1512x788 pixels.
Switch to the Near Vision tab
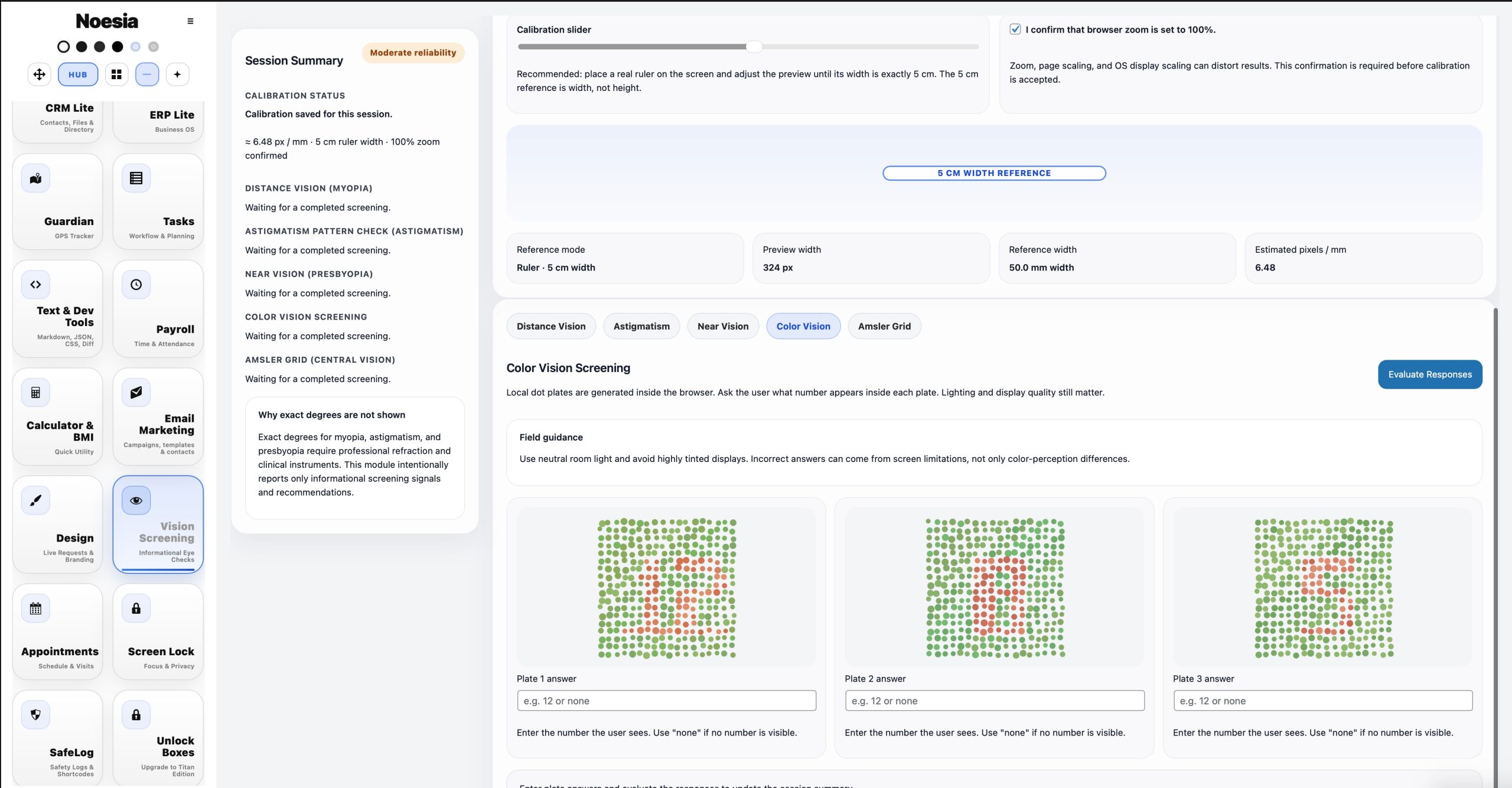[723, 326]
